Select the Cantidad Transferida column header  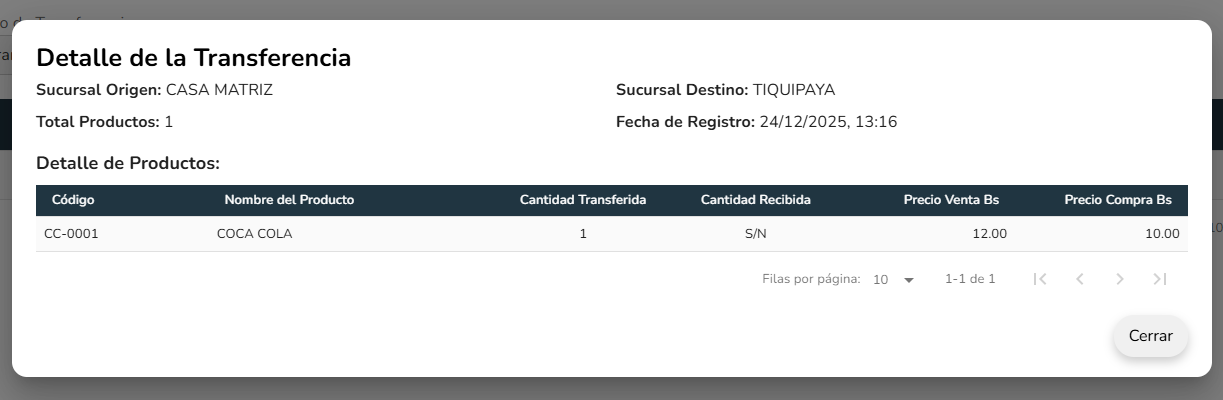pos(583,200)
